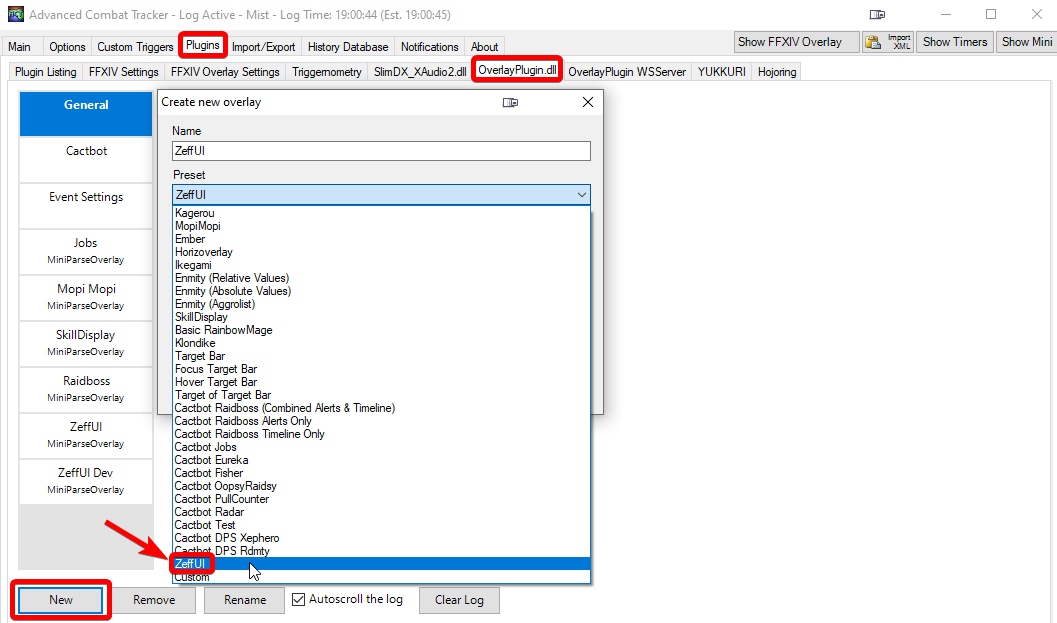1057x623 pixels.
Task: Switch to the Options tab
Action: 67,47
